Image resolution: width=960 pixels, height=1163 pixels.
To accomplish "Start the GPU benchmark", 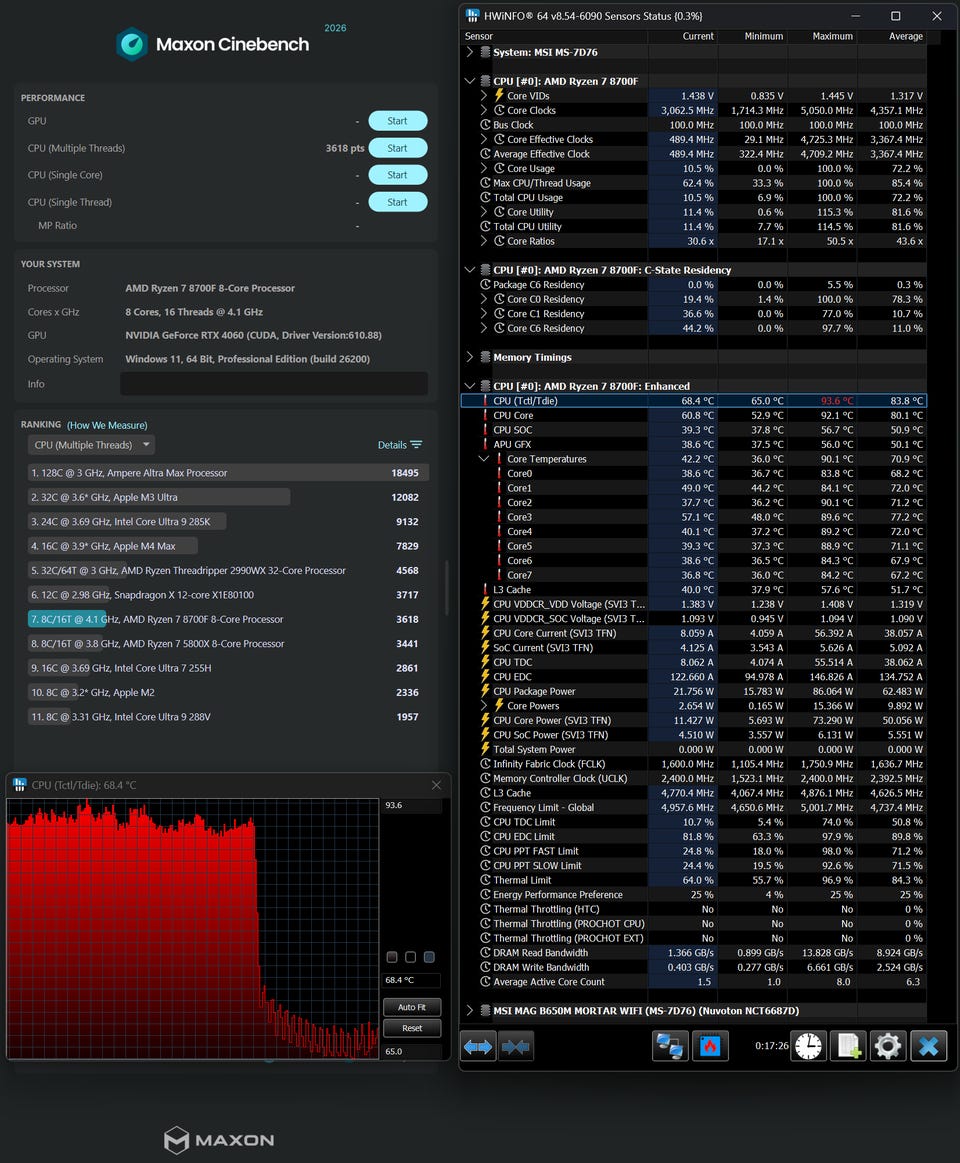I will tap(398, 121).
